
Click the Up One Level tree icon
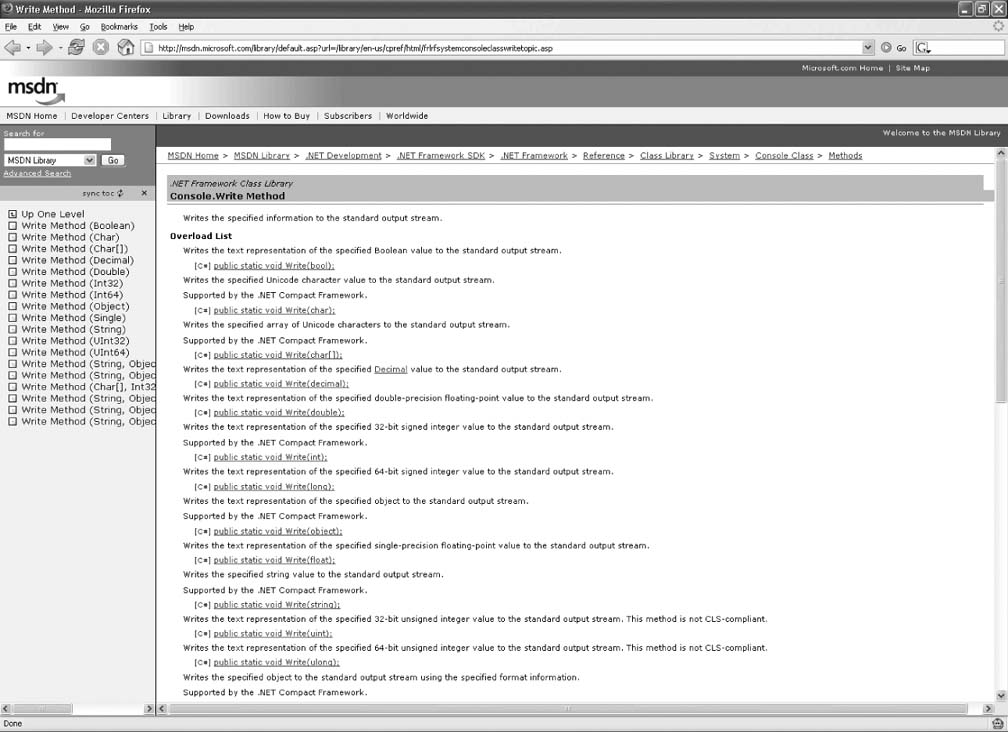click(13, 214)
